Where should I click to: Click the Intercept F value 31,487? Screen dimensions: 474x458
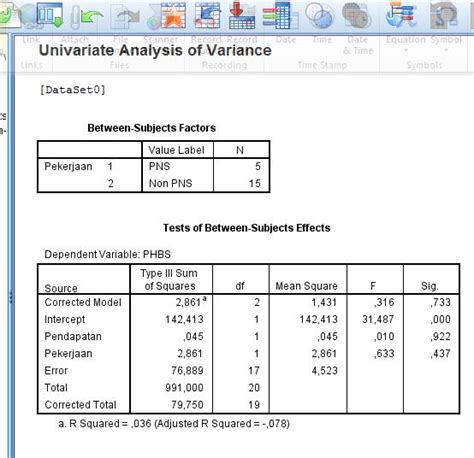point(378,319)
